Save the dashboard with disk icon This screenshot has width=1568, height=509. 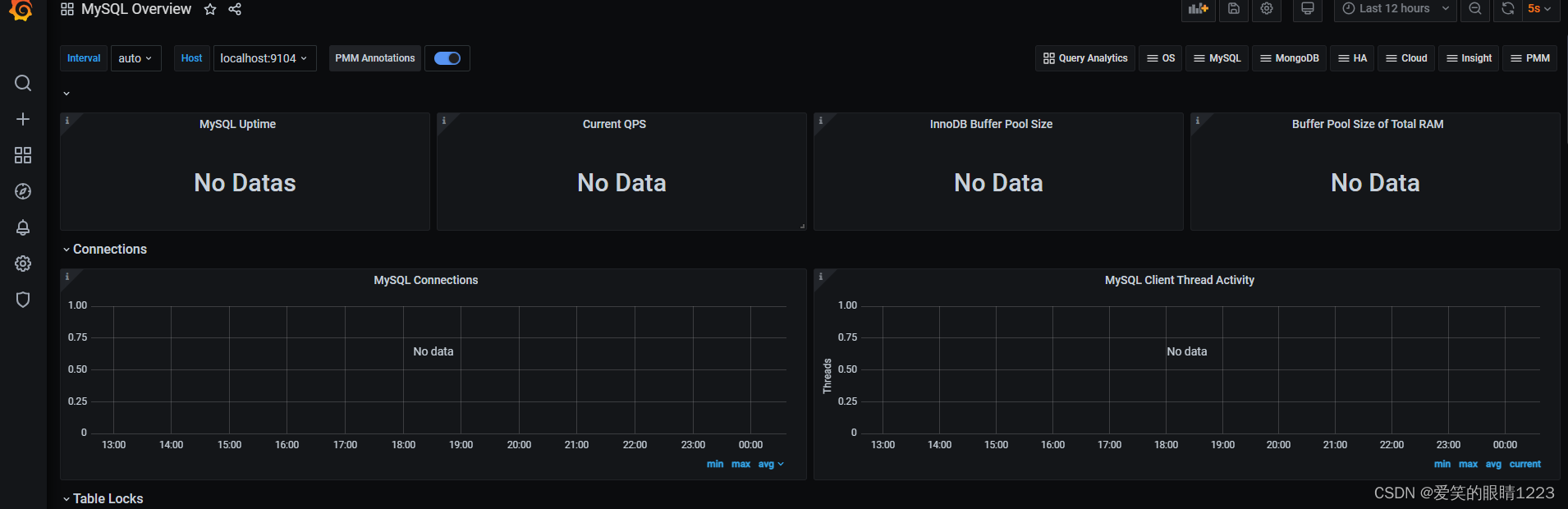1234,9
